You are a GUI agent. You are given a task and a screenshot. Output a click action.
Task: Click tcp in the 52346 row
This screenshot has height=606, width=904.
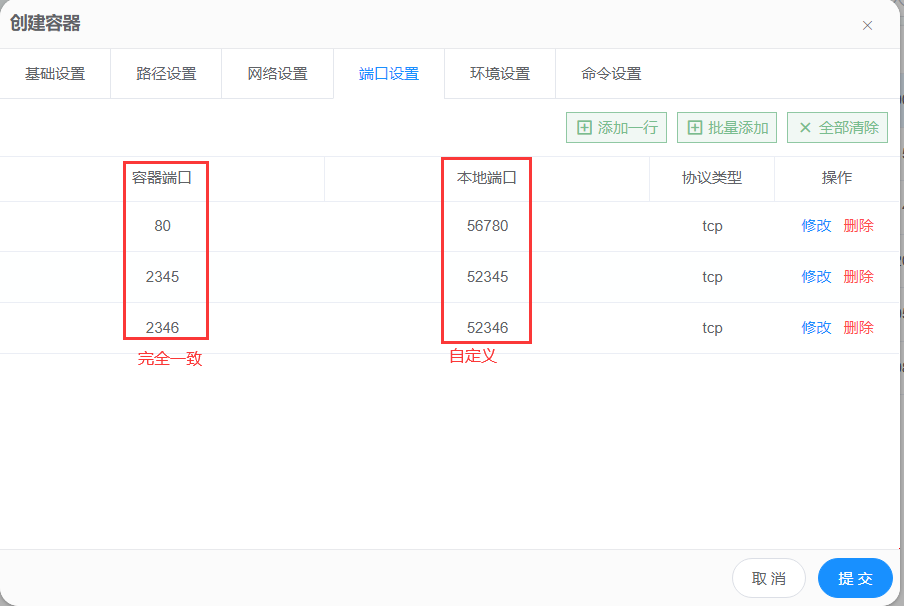[x=713, y=328]
